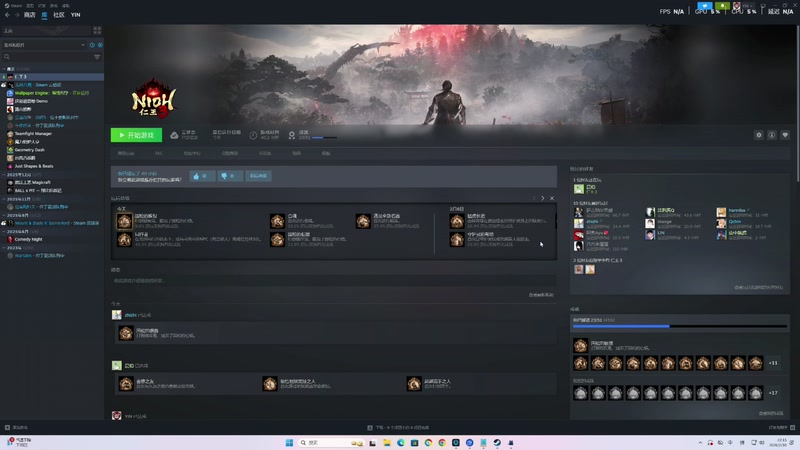The height and width of the screenshot is (450, 800).
Task: Select Wallpaper Engine in the library list
Action: point(52,93)
